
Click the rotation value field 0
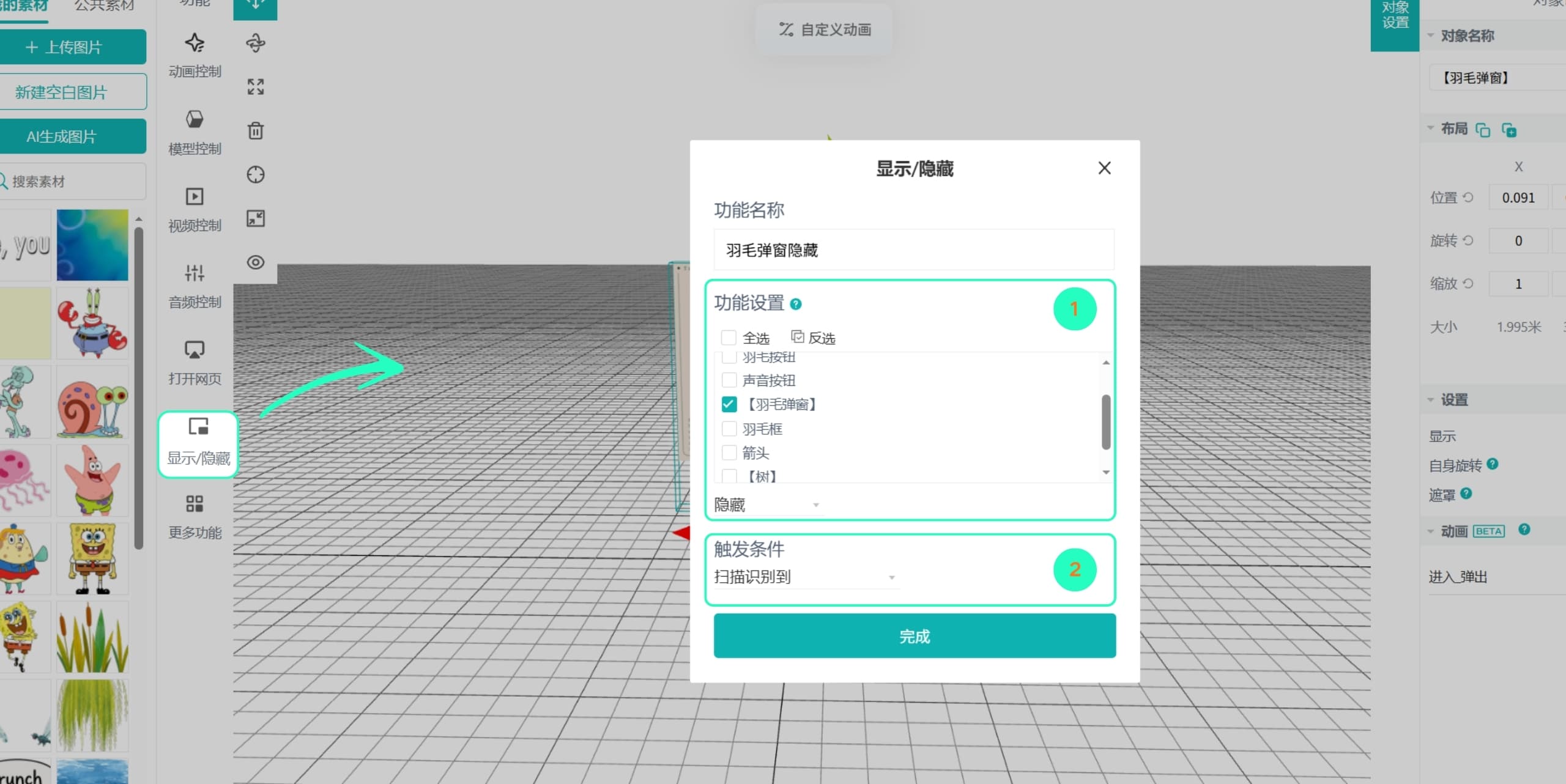[1518, 241]
